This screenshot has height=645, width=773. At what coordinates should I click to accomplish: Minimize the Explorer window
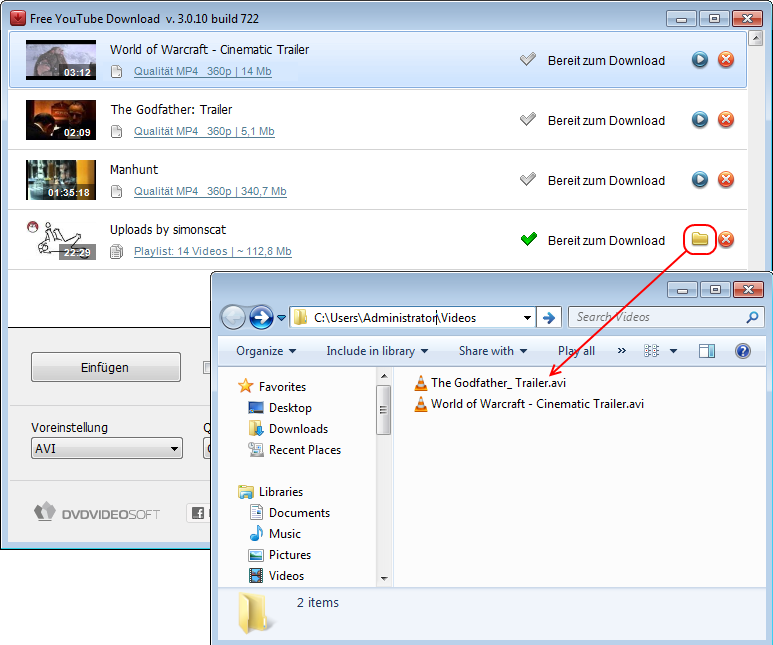tap(682, 290)
